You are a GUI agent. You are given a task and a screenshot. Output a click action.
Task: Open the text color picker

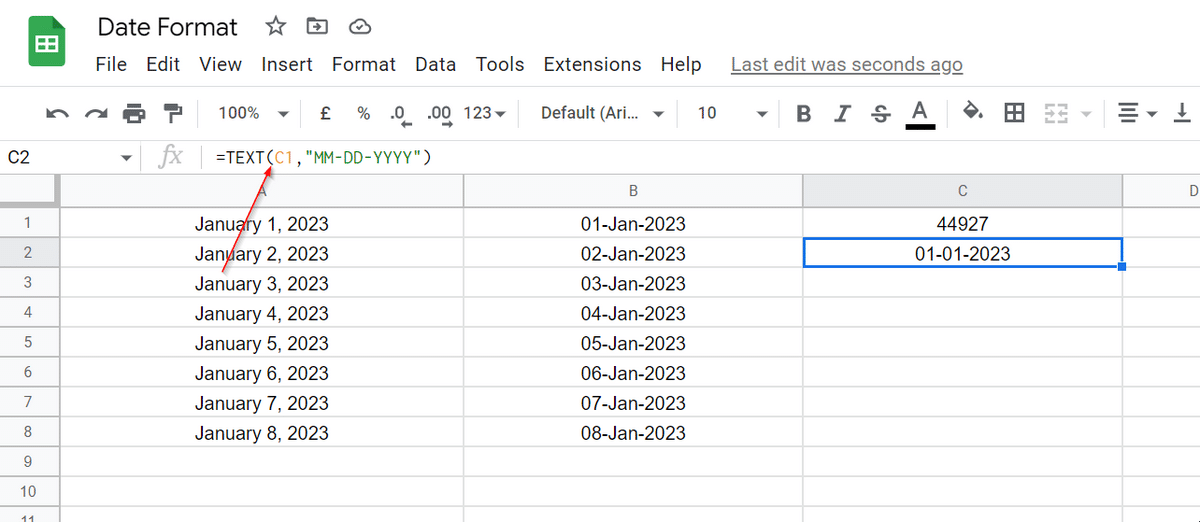920,113
